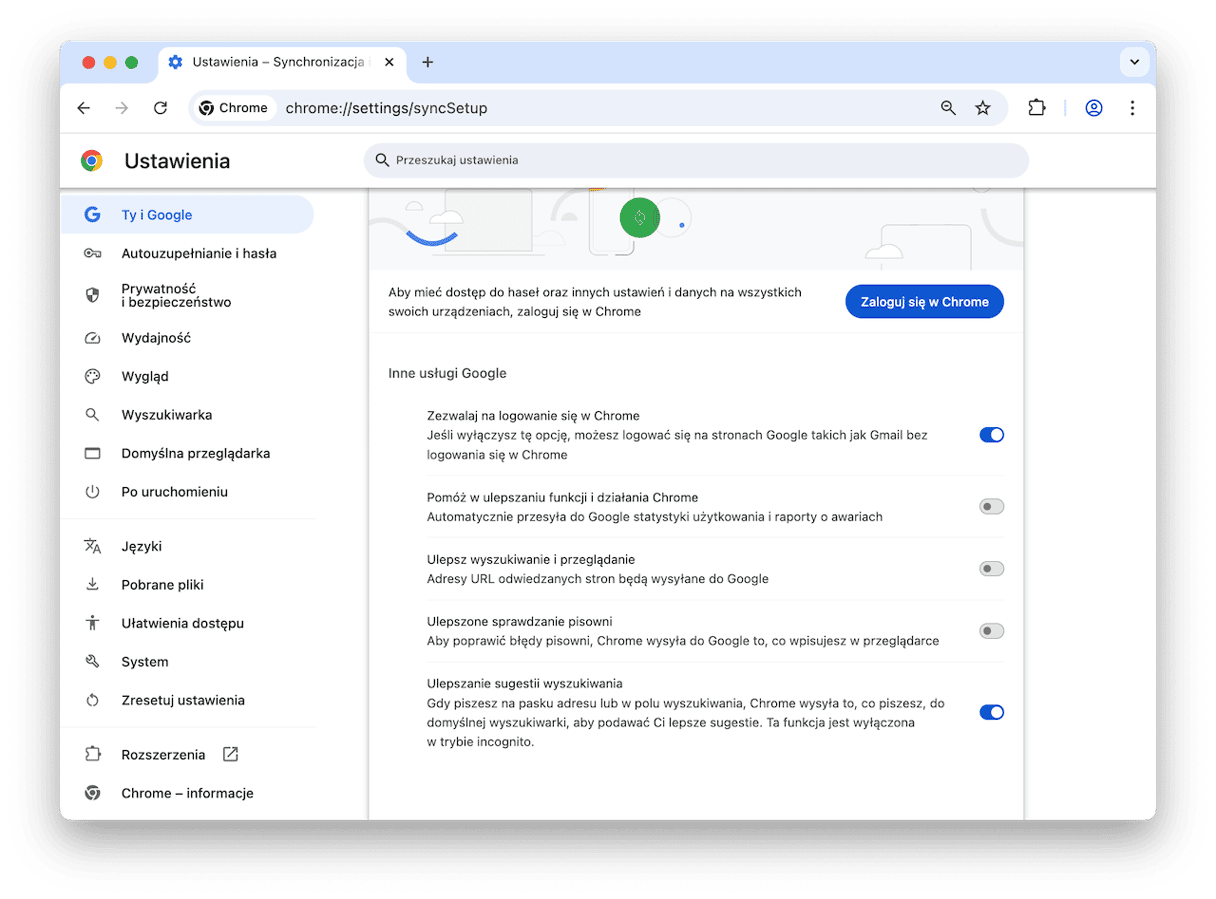Open the profile avatar button
Screen dimensions: 1216x899
pyautogui.click(x=1094, y=108)
